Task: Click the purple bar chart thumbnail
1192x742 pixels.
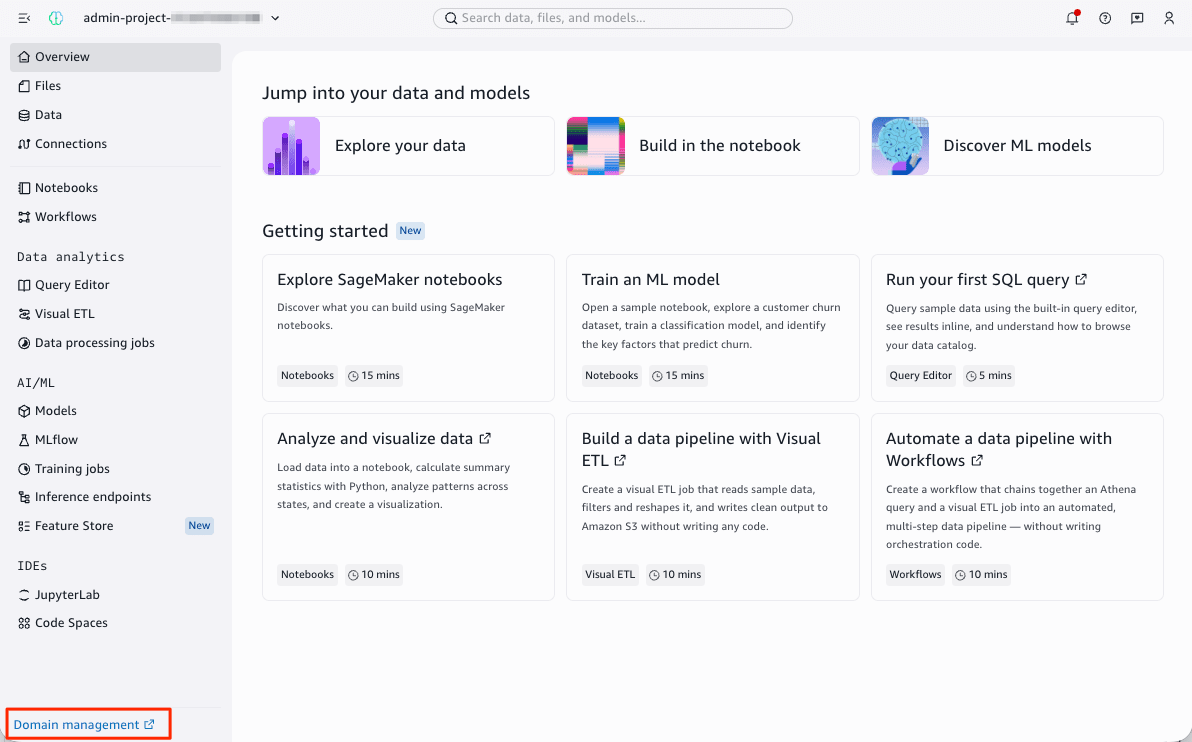Action: 291,146
